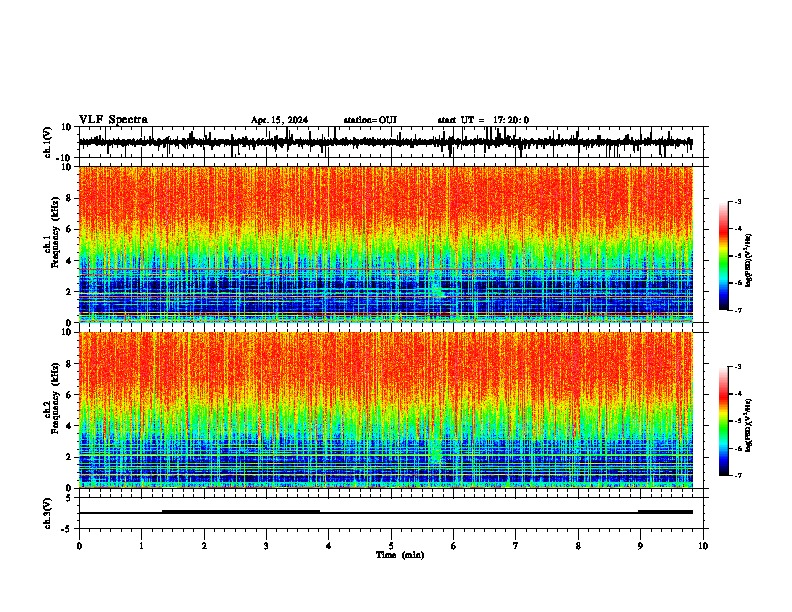Click the "-3" label atop ch.1 colorbar
The width and height of the screenshot is (792, 612).
(737, 201)
